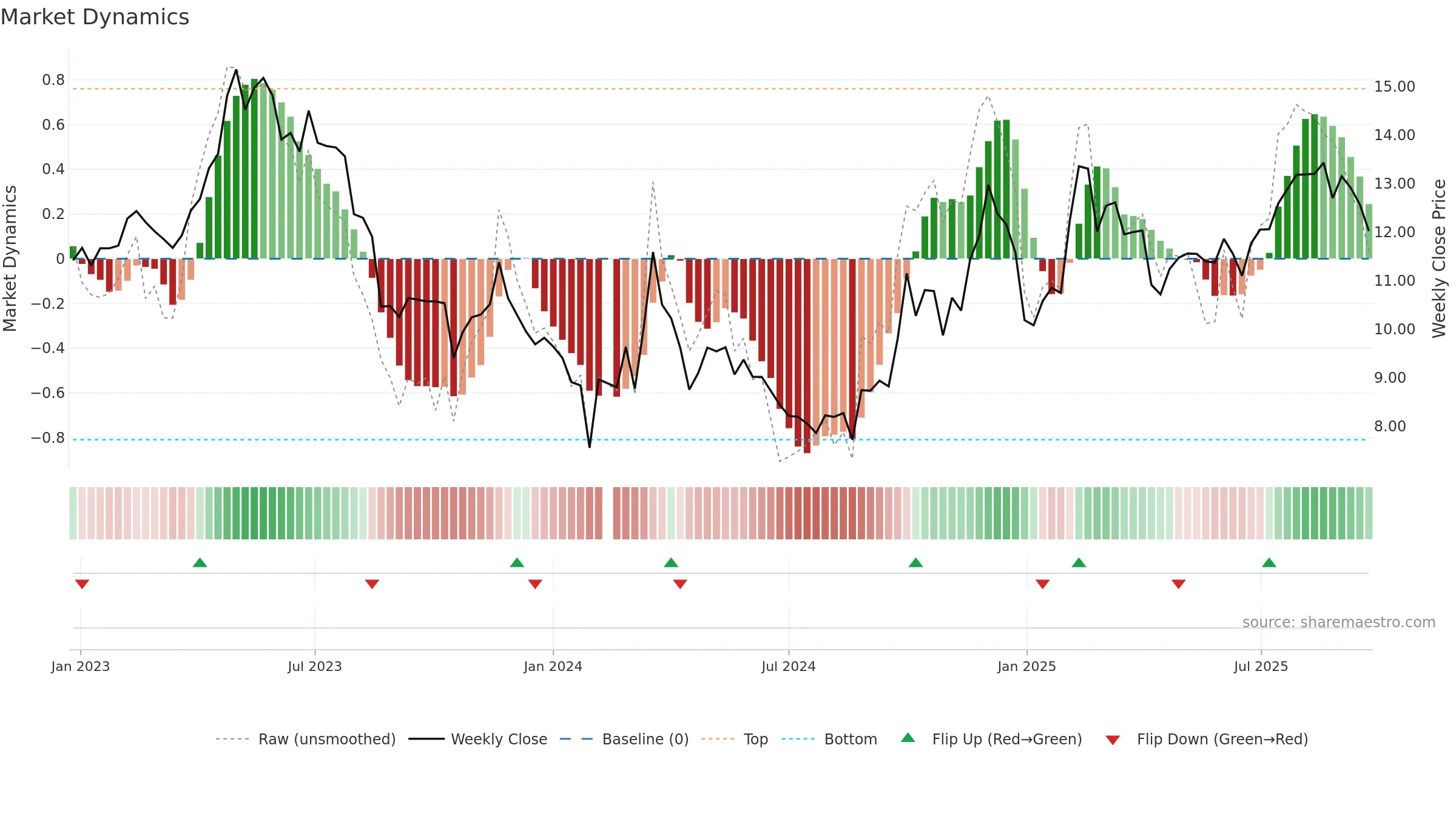Click the 10.00 price tick on right axis
1456x819 pixels.
tap(1395, 329)
